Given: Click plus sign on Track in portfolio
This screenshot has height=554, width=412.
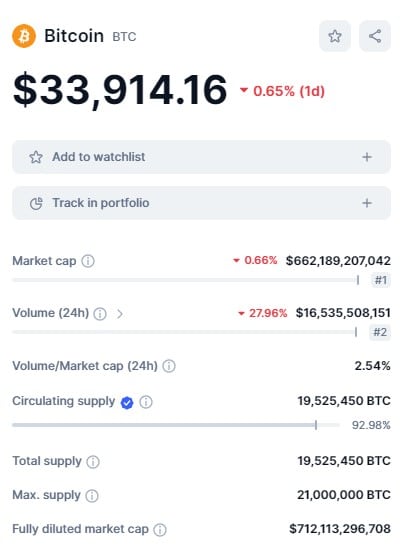Looking at the screenshot, I should pyautogui.click(x=367, y=203).
